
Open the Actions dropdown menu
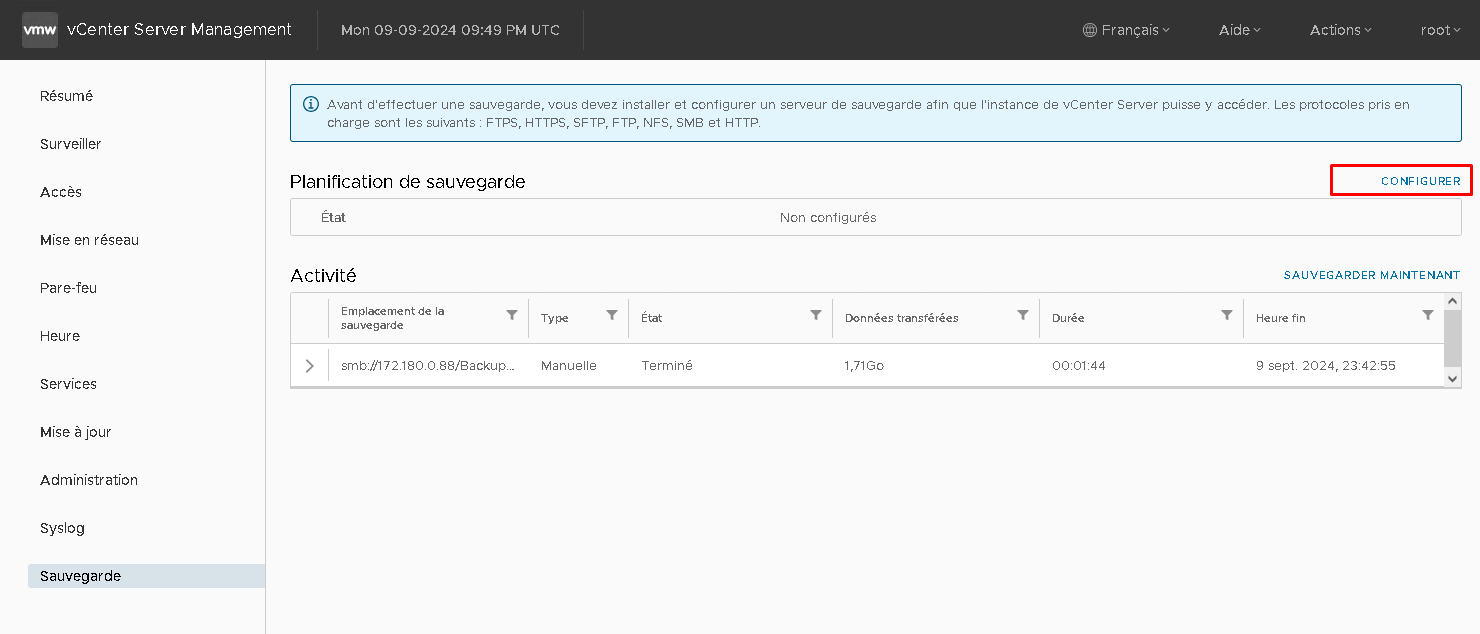click(1341, 30)
